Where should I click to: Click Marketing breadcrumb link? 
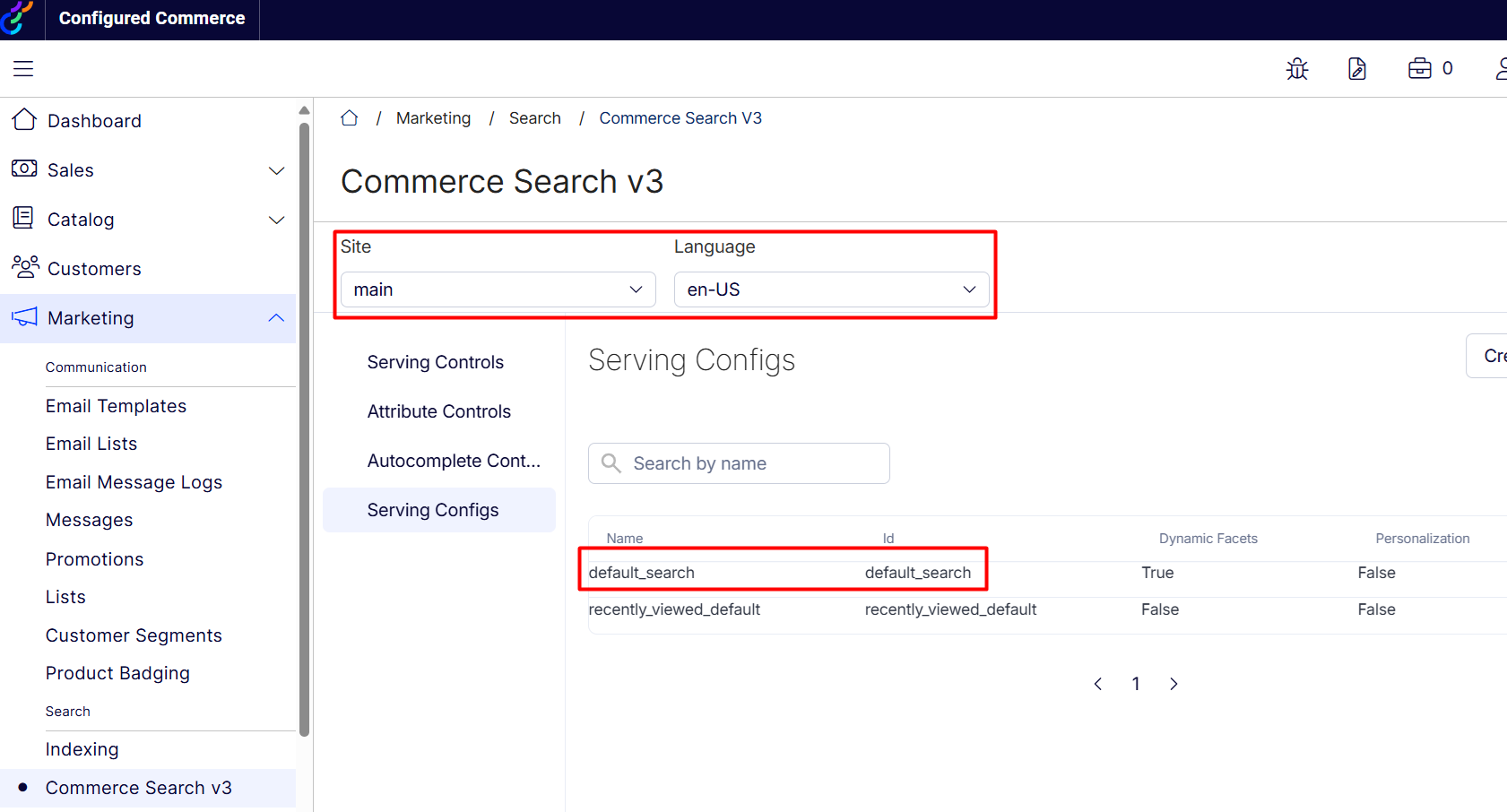tap(434, 118)
